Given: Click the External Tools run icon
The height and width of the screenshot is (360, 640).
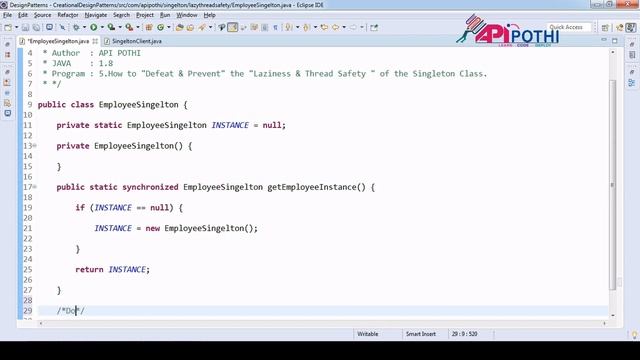Looking at the screenshot, I should tap(129, 27).
